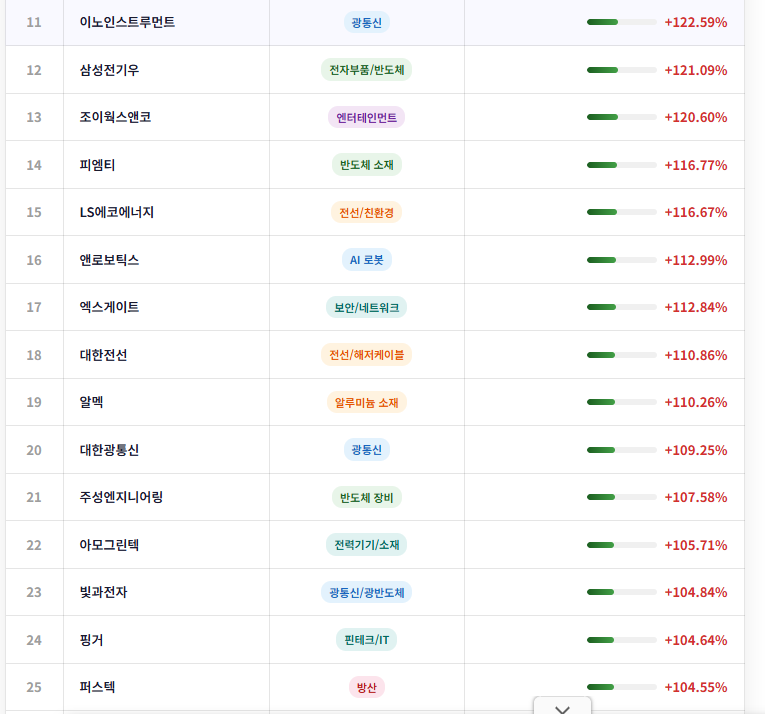Click the +109.25% return value
This screenshot has width=765, height=714.
[696, 450]
